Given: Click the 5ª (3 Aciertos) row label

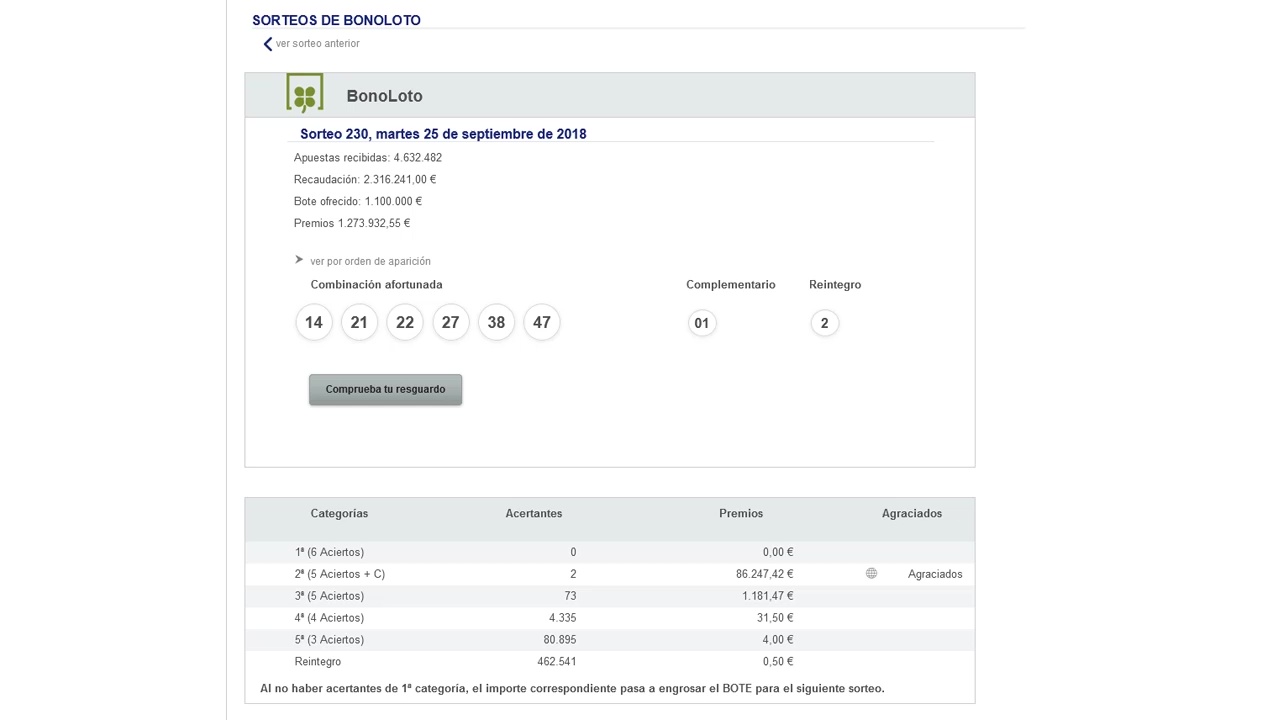Looking at the screenshot, I should click(329, 640).
